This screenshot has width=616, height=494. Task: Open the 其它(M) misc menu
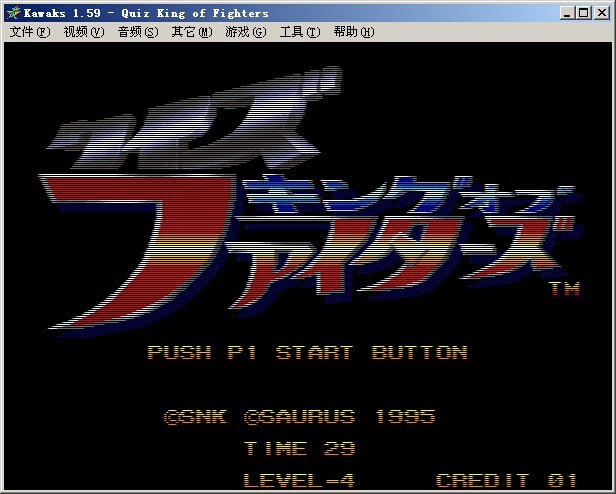pos(192,32)
